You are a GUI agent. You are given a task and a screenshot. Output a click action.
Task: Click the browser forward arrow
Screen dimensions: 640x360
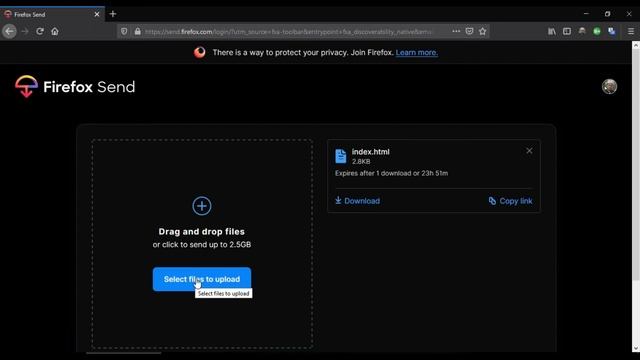click(x=24, y=31)
